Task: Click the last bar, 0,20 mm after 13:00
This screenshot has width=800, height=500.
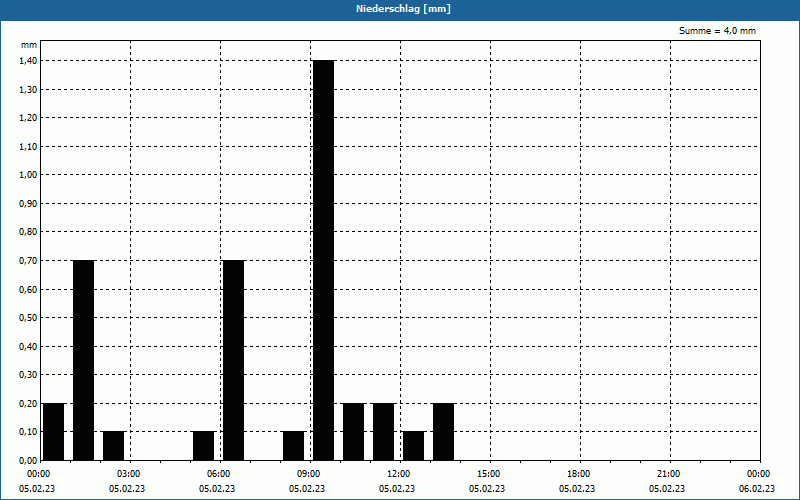Action: pos(443,432)
